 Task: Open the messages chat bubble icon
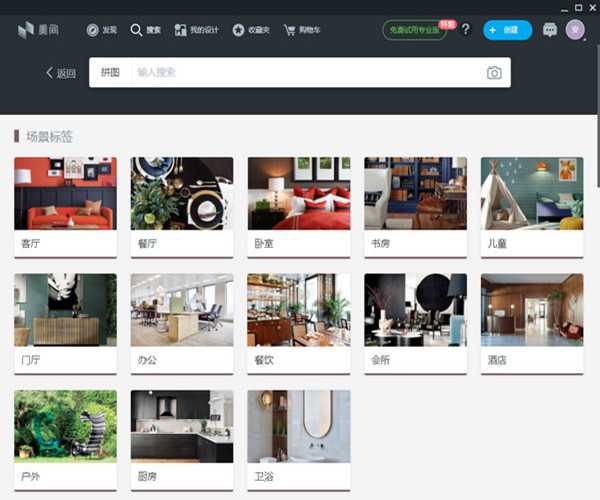pyautogui.click(x=550, y=30)
